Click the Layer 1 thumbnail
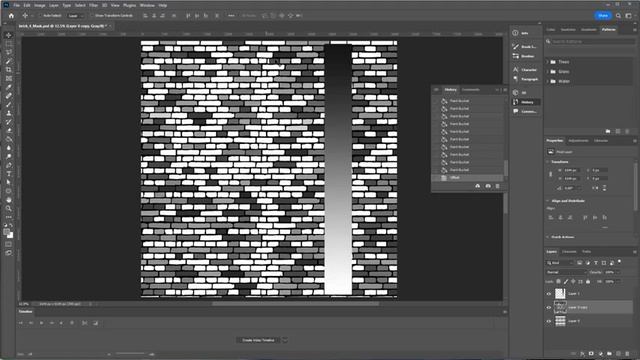 (x=560, y=293)
